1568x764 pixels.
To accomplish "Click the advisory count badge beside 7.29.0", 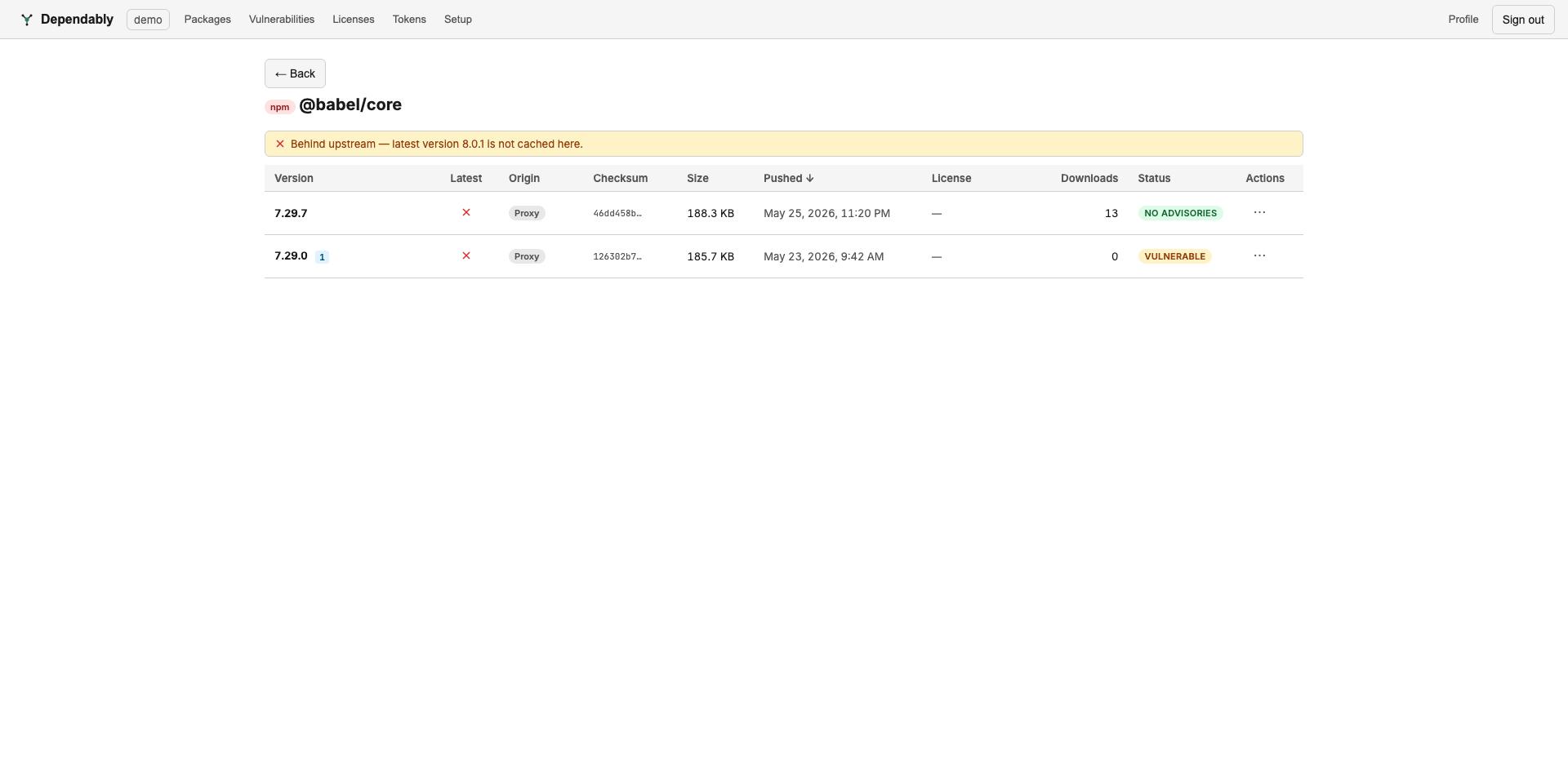I will point(322,257).
